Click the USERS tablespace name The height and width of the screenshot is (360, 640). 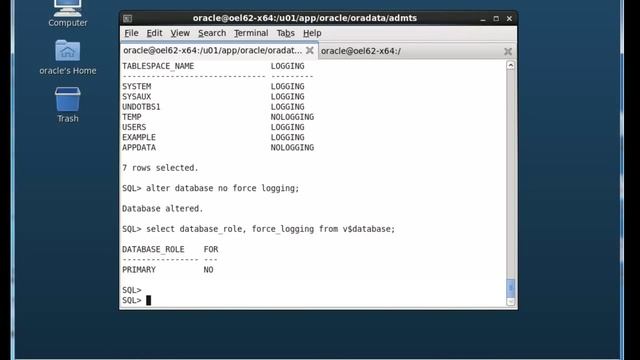click(134, 127)
